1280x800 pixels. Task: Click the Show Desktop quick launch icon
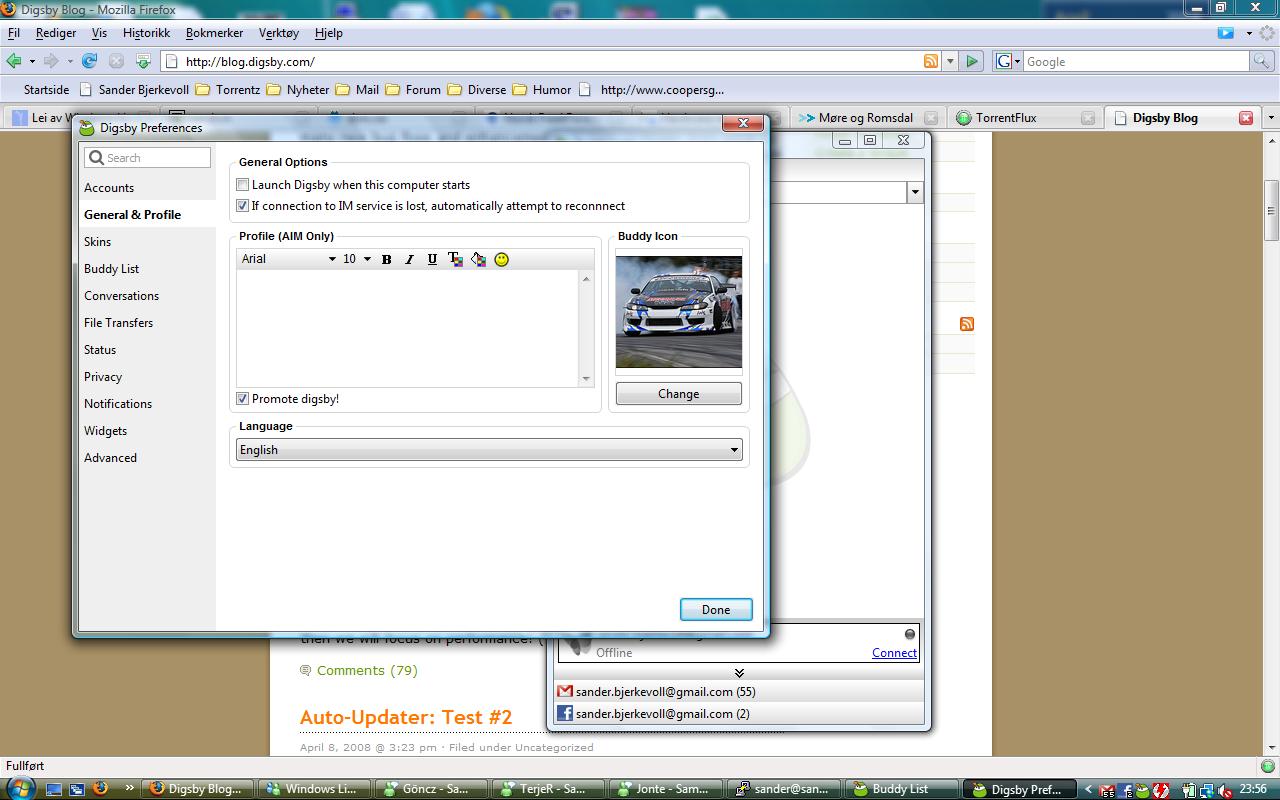coord(54,789)
